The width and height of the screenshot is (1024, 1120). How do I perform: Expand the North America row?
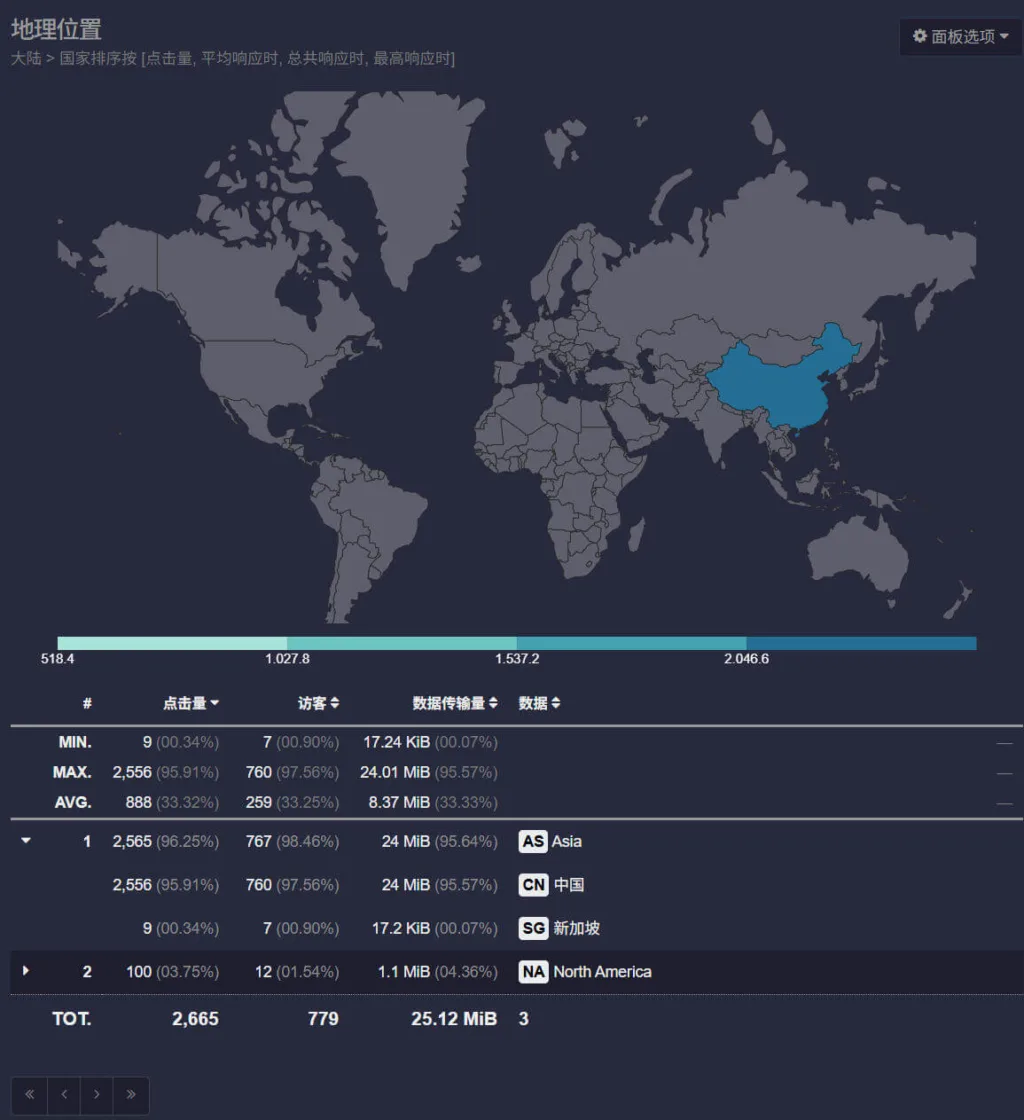point(27,971)
